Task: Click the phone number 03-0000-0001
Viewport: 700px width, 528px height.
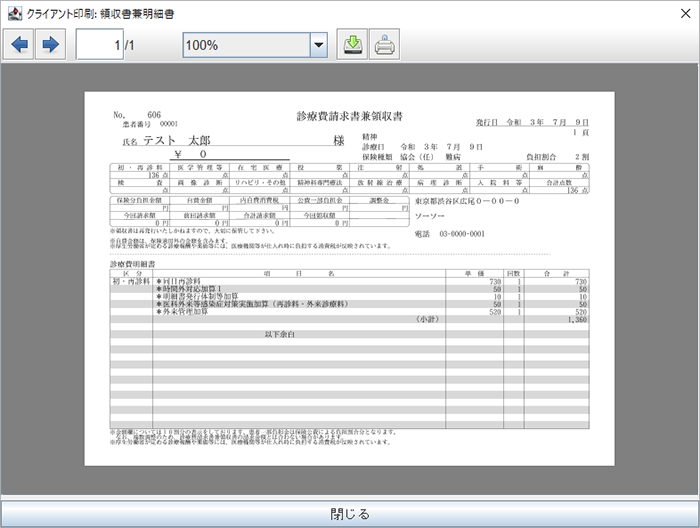Action: coord(449,234)
